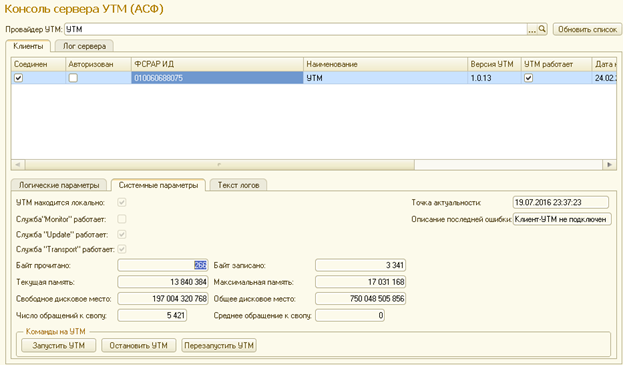Toggle the Авторизован checkbox in the УТМ row
623x365 pixels.
click(x=73, y=78)
